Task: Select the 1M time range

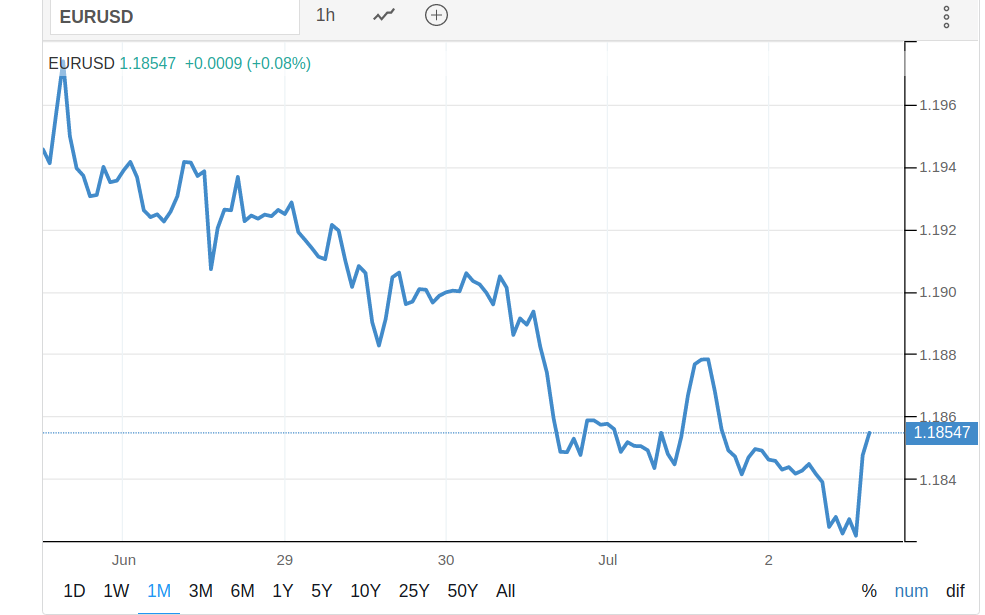Action: (159, 591)
